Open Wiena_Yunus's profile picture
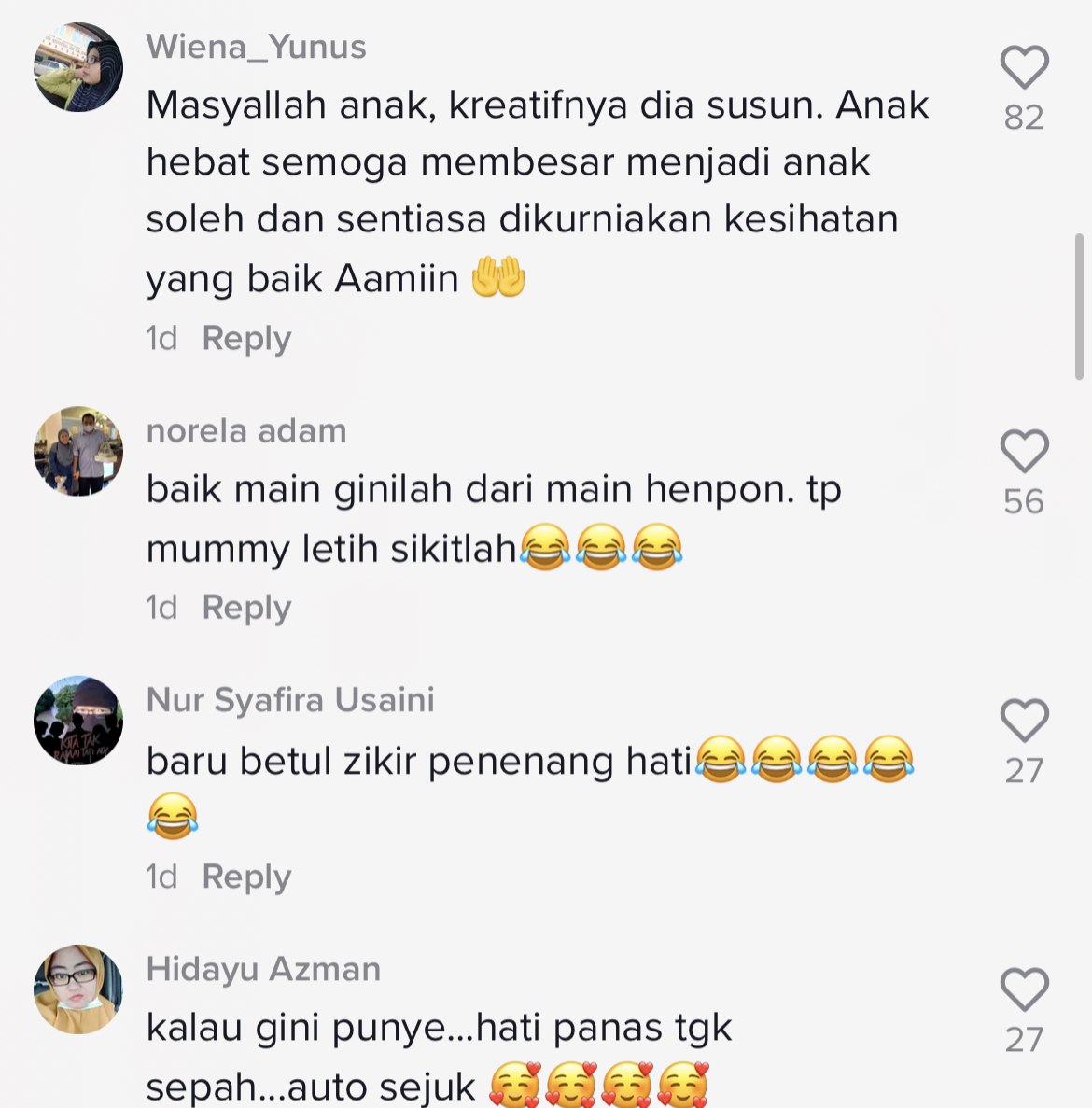 click(x=78, y=67)
